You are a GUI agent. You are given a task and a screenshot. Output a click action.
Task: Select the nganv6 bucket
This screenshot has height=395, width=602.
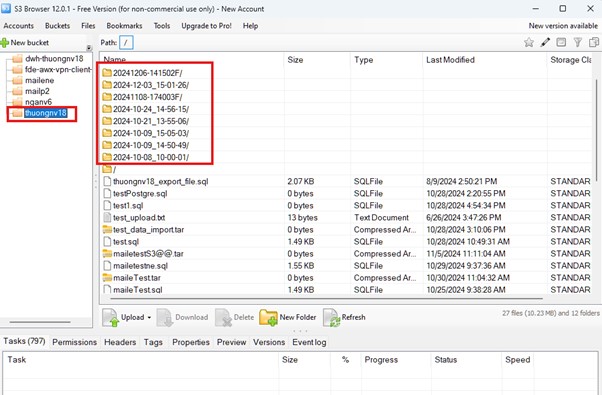pos(38,102)
